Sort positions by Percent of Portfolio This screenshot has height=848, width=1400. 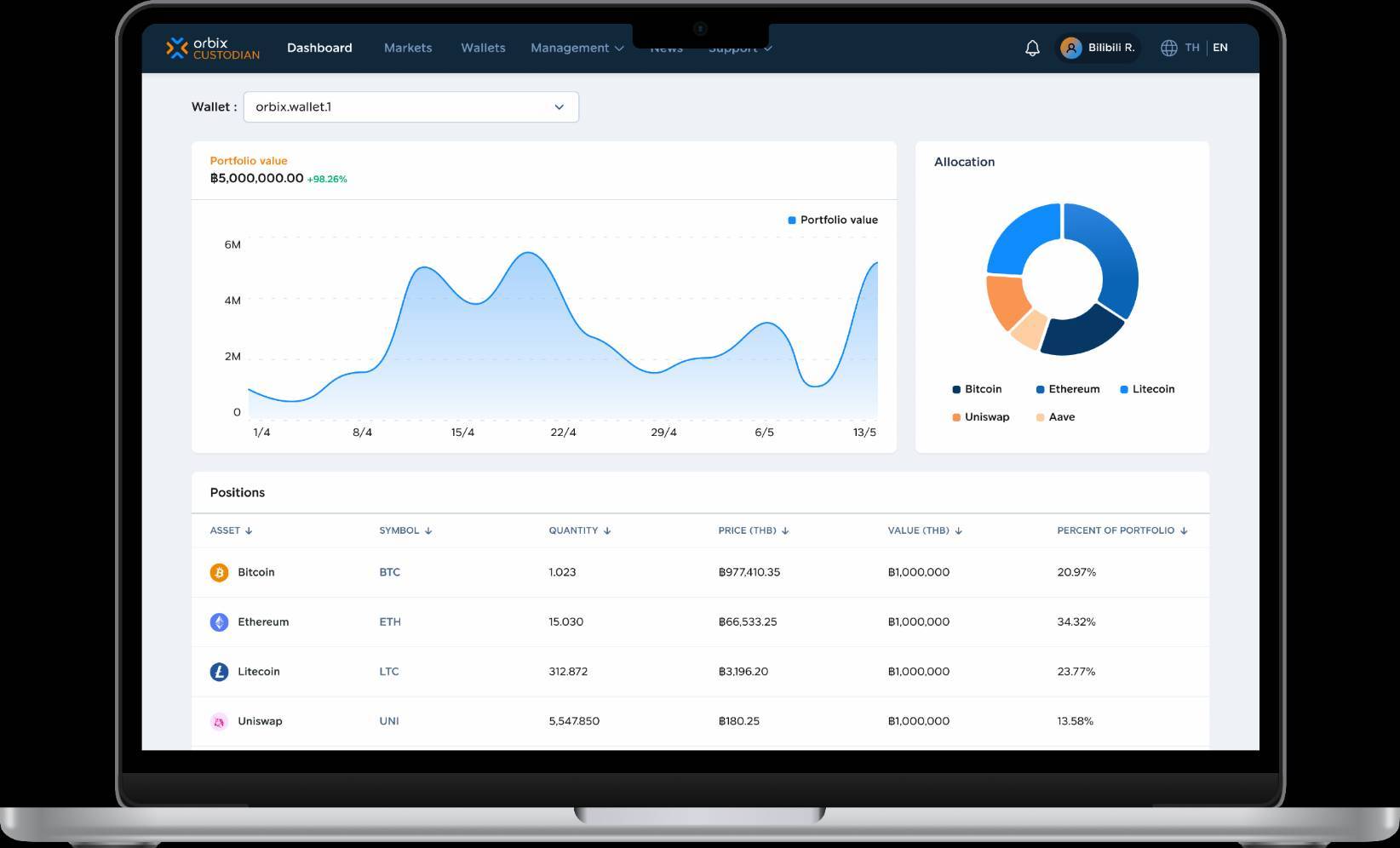point(1122,530)
